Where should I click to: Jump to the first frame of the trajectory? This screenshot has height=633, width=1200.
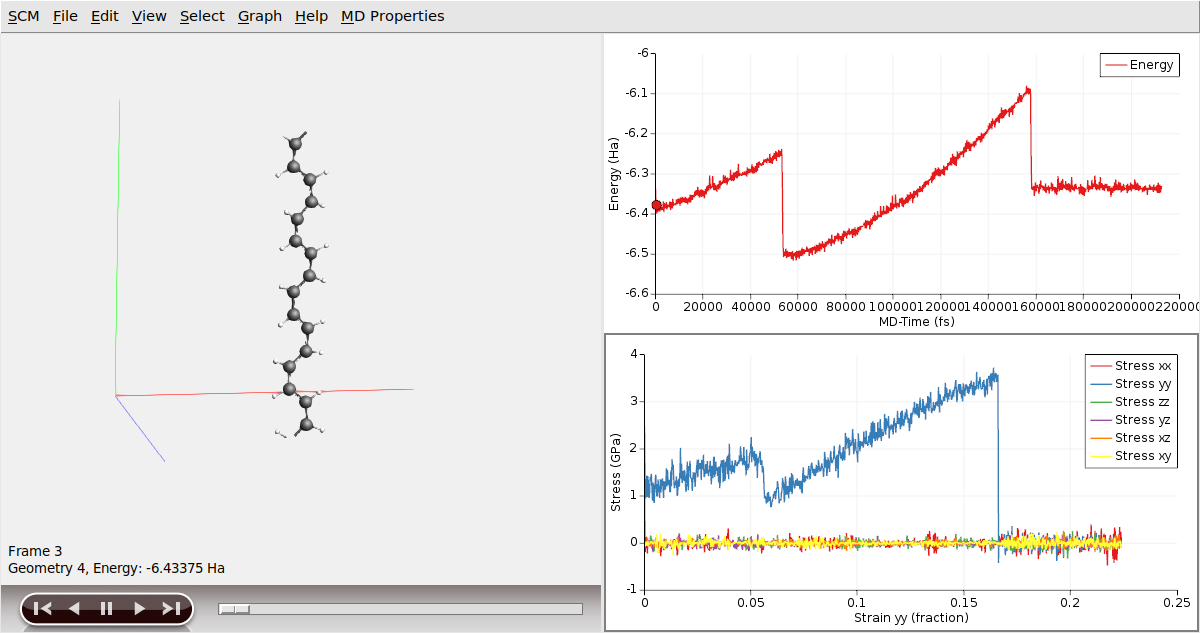[x=42, y=608]
